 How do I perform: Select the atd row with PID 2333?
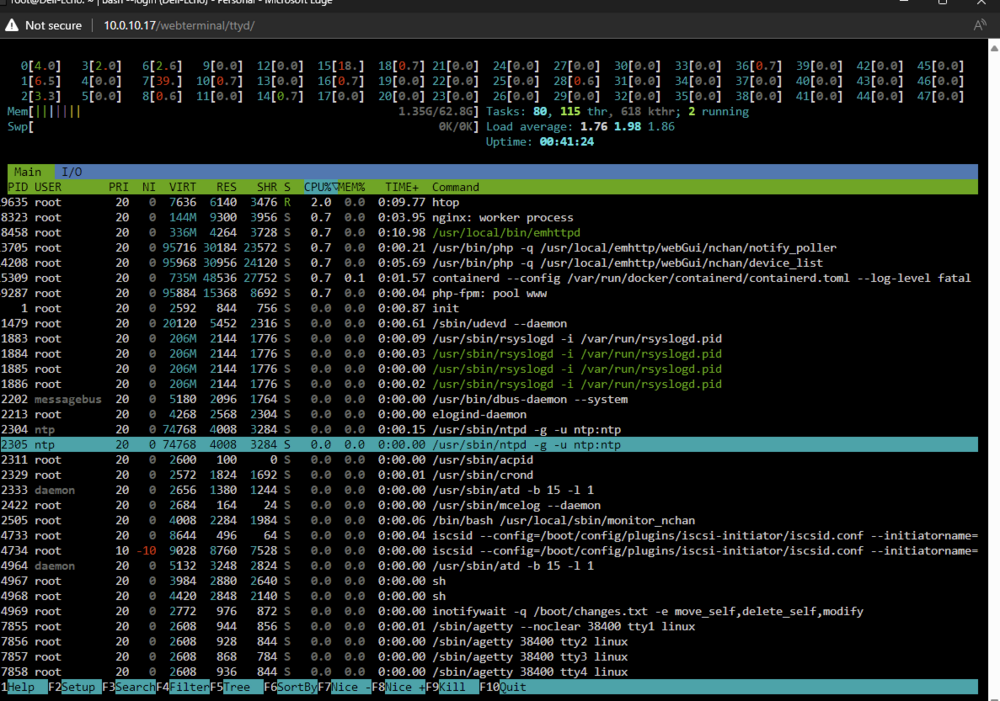point(489,490)
